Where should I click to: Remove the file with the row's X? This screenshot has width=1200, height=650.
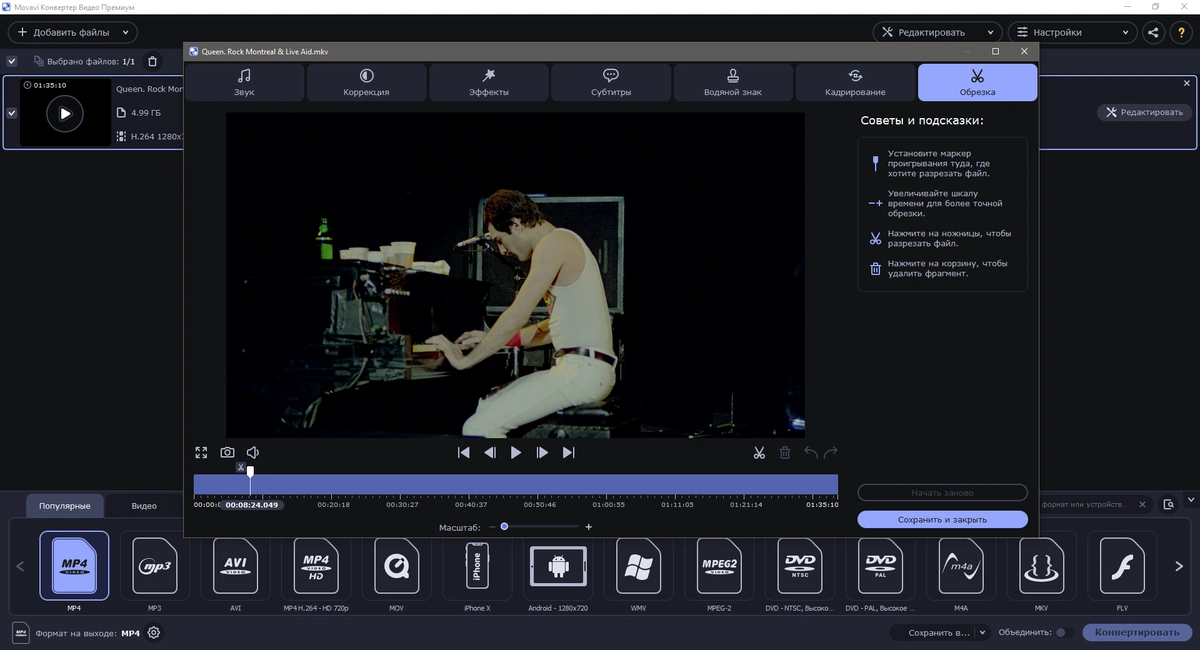(1187, 83)
